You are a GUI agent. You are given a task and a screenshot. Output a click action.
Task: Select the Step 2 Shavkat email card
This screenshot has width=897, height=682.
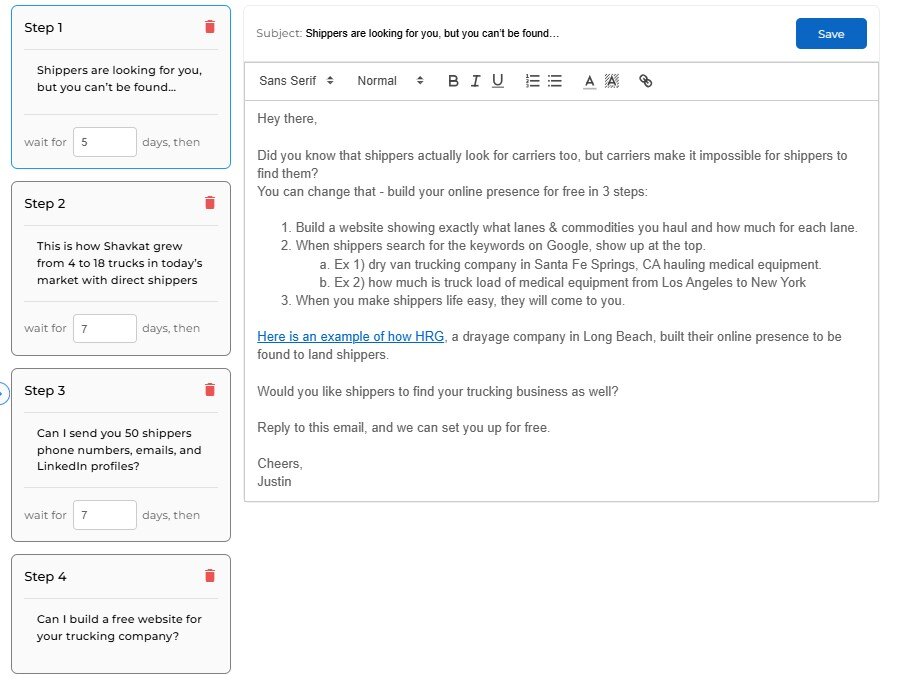[120, 264]
